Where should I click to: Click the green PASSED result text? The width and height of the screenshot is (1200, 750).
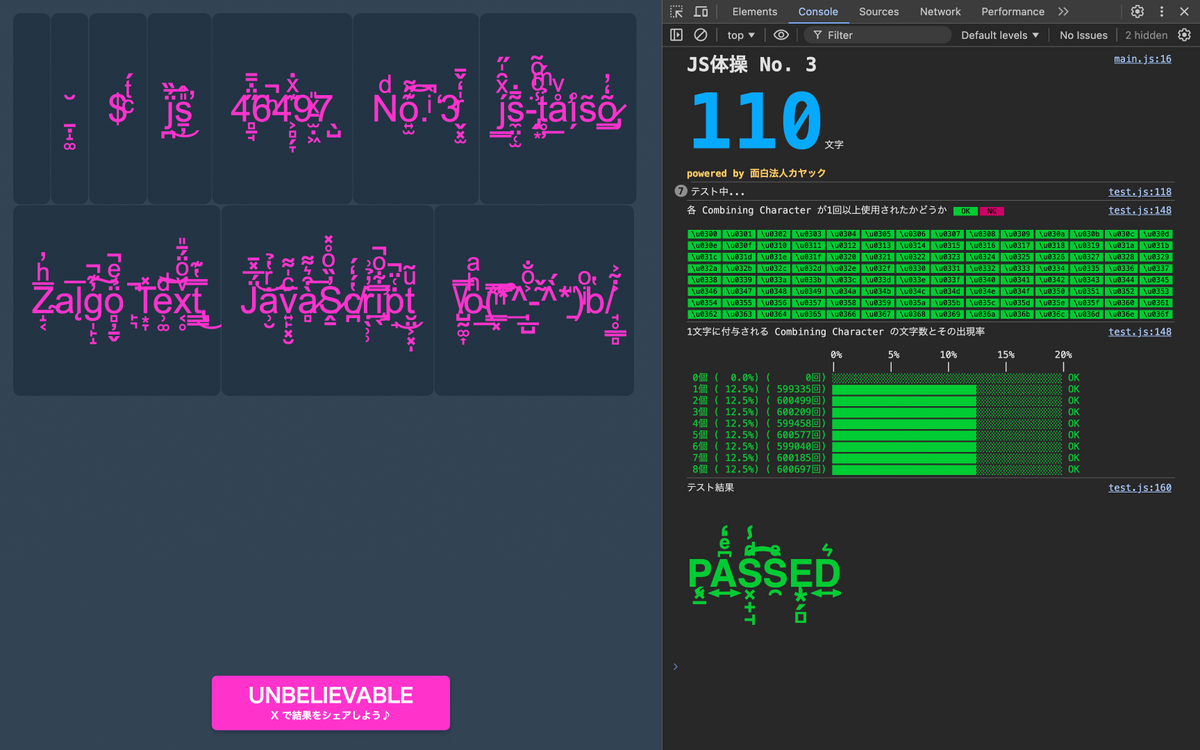765,574
